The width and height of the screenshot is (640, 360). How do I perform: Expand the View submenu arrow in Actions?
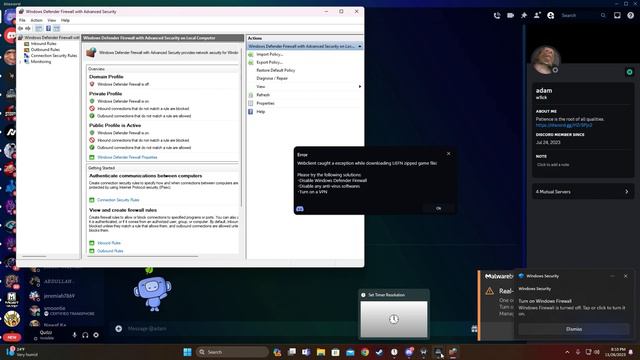(360, 87)
